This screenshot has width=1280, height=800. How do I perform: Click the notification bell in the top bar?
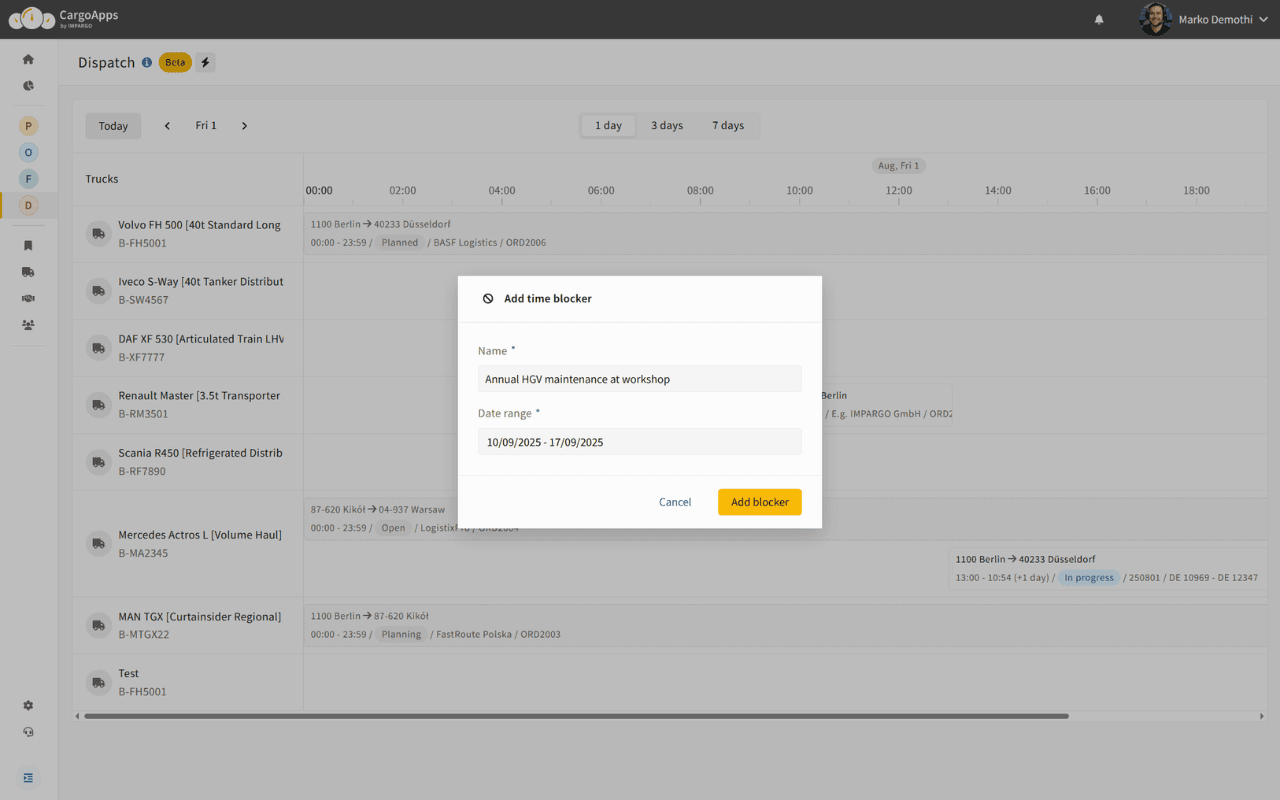pyautogui.click(x=1098, y=19)
